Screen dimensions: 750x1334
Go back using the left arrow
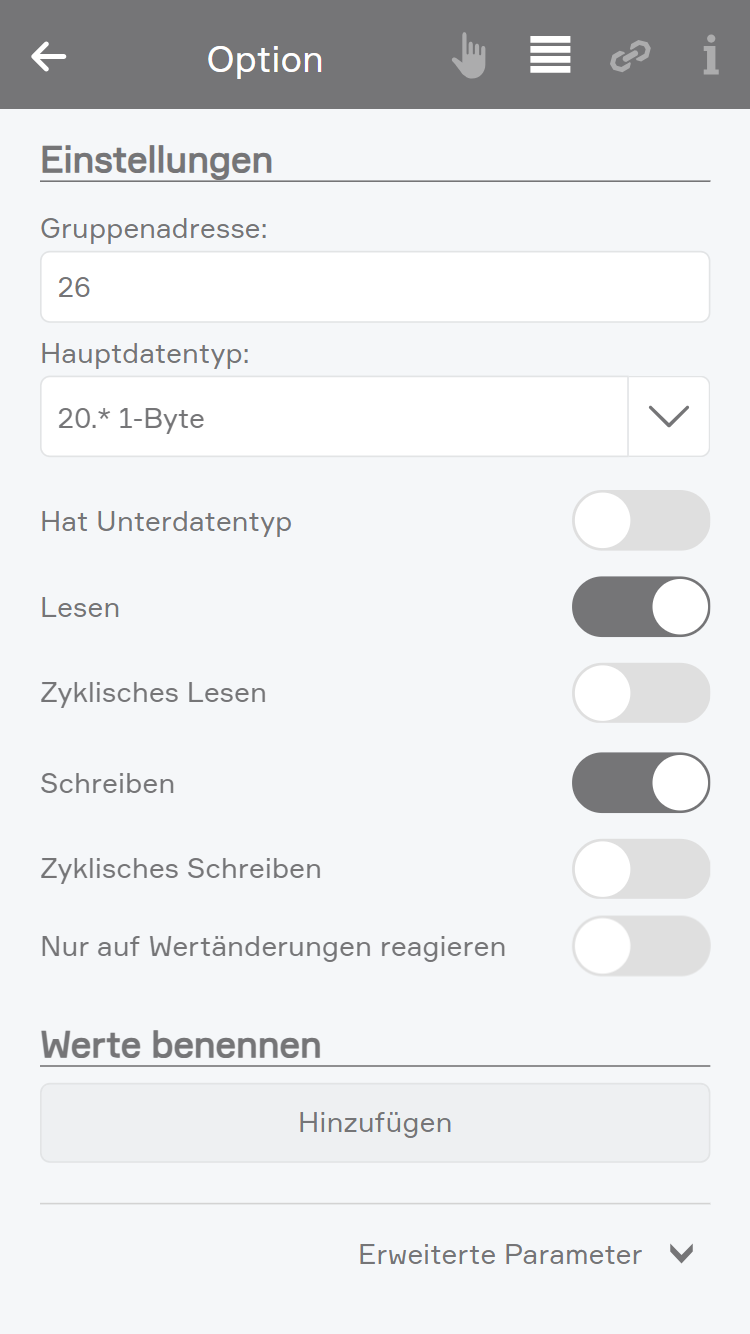48,57
